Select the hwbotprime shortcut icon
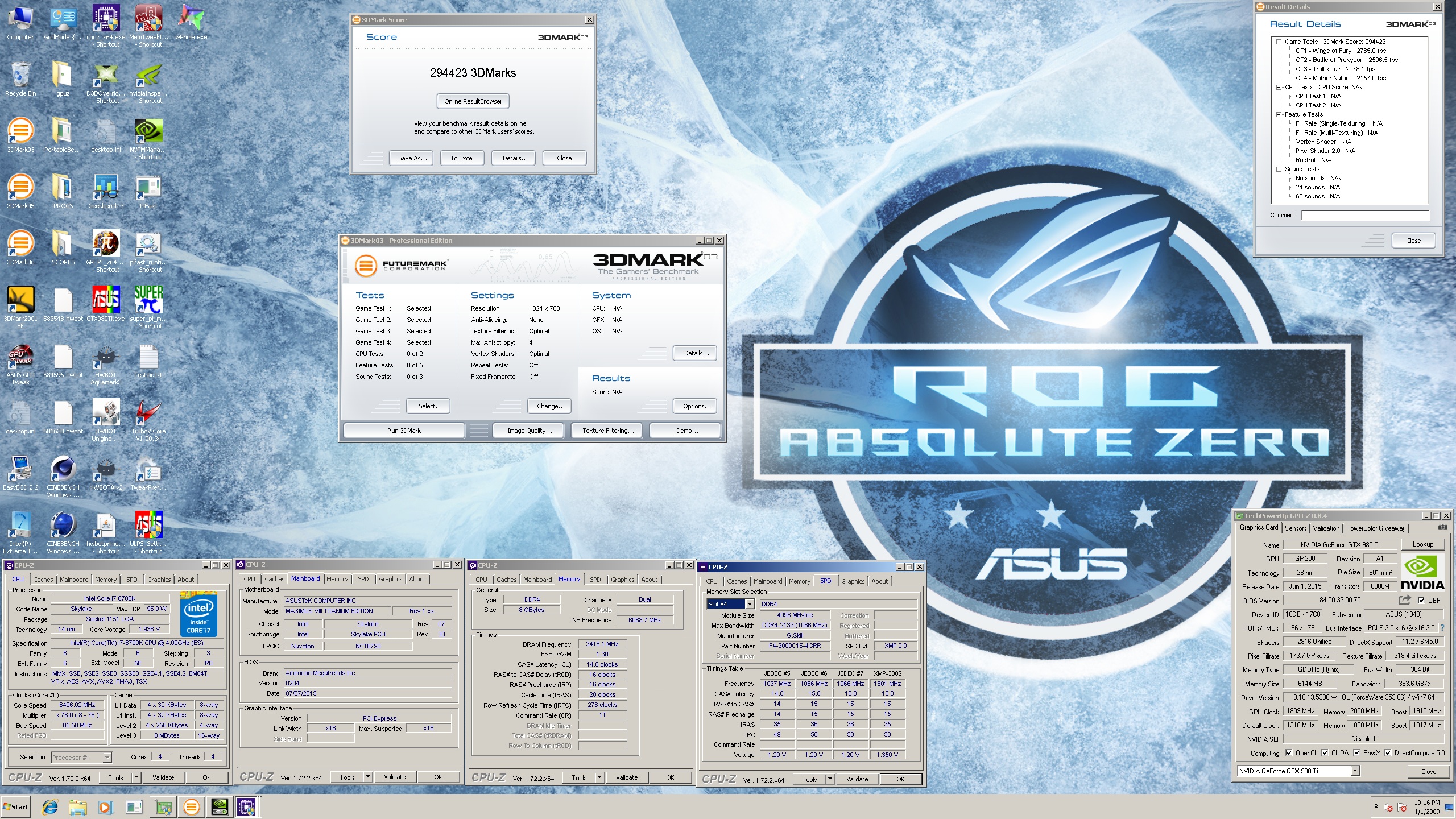Image resolution: width=1456 pixels, height=819 pixels. click(x=106, y=532)
